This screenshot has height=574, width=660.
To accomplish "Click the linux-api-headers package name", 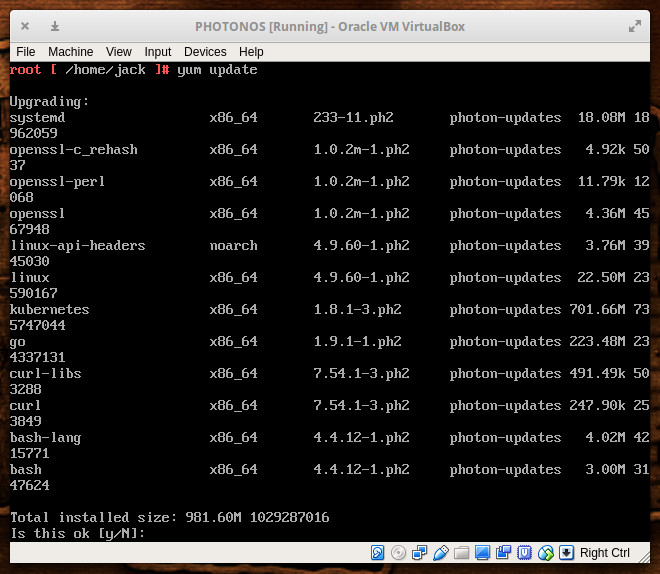I will coord(77,246).
